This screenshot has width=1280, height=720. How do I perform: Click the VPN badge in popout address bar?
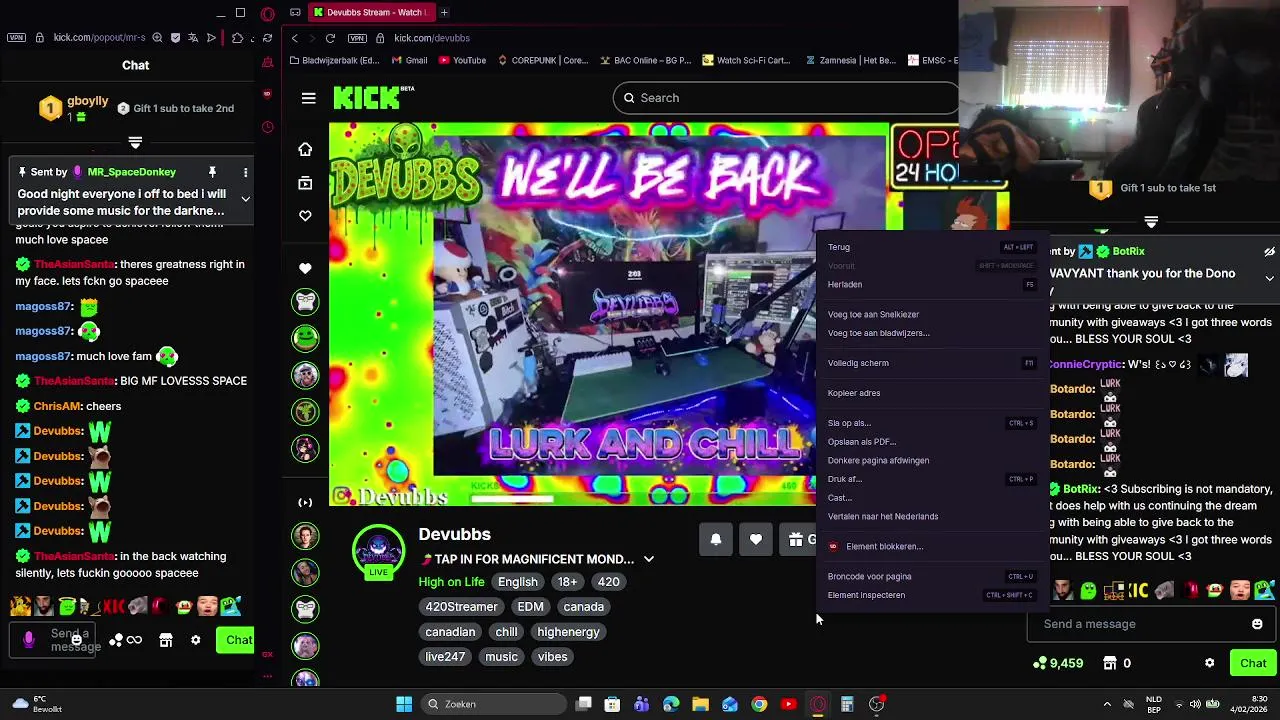(16, 38)
